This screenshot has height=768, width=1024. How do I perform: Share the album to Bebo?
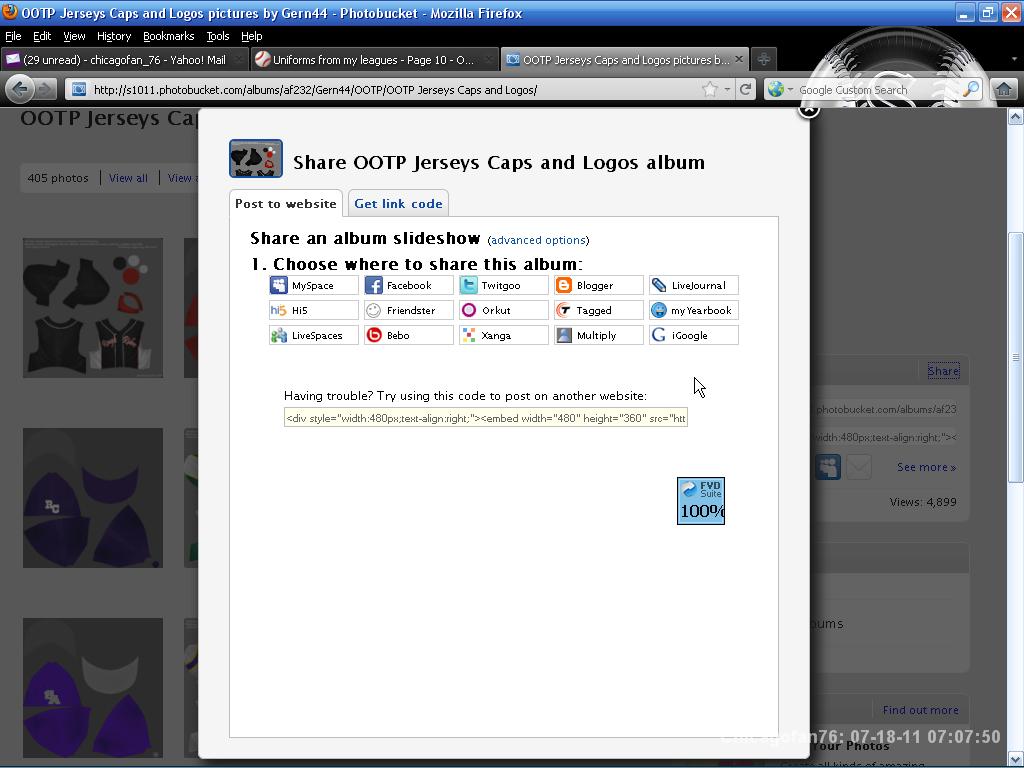409,335
